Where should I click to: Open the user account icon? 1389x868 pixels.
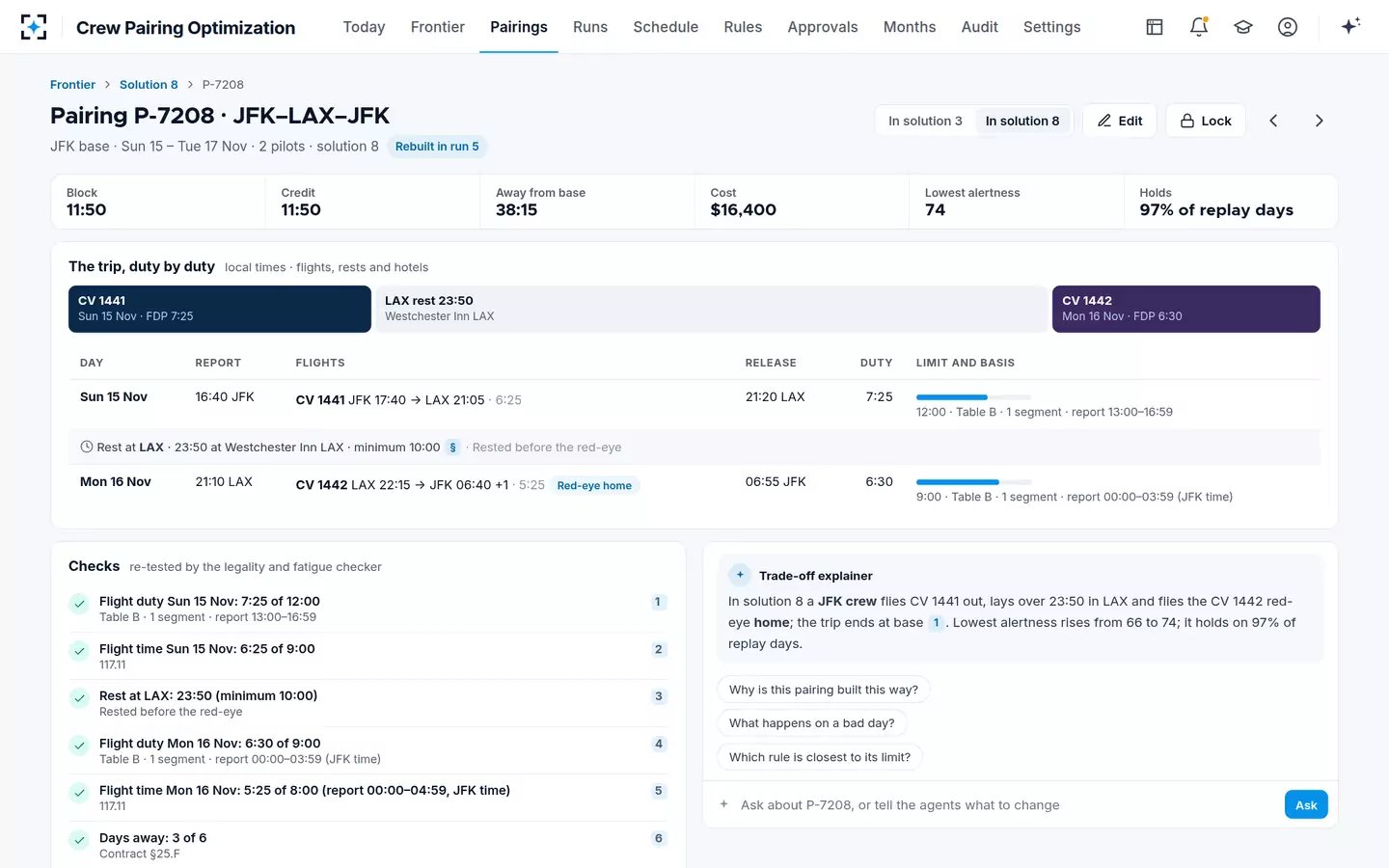click(1288, 27)
